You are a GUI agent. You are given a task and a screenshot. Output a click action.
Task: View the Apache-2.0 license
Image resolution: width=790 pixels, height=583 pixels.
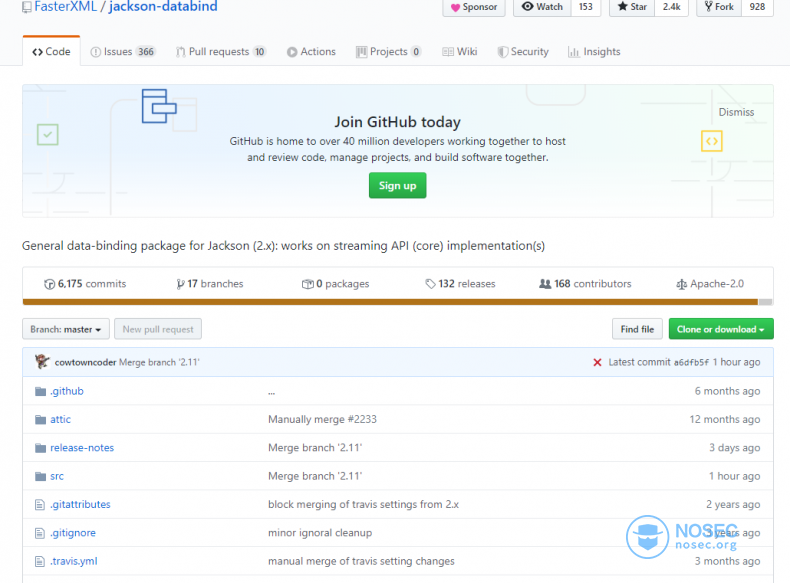pyautogui.click(x=710, y=284)
